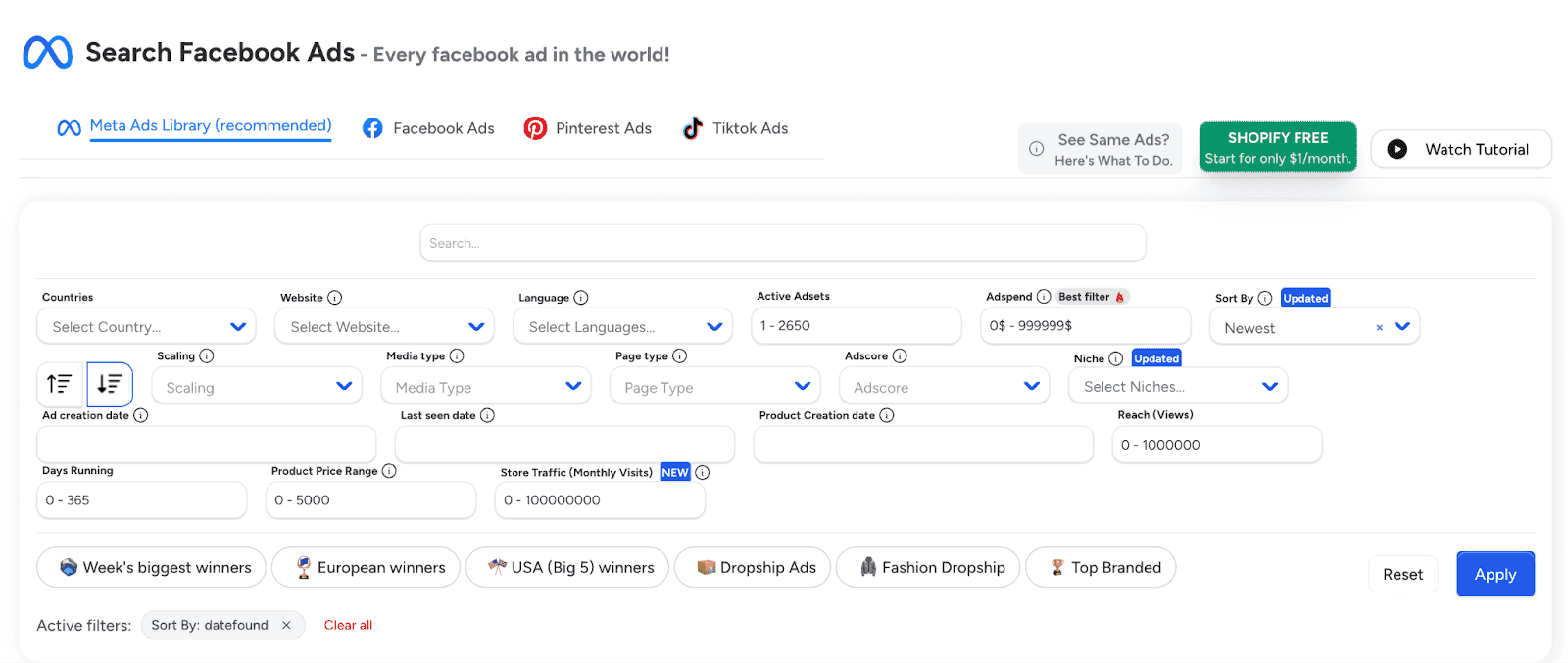Viewport: 1568px width, 663px height.
Task: Click the Store Traffic monthly visits field
Action: [600, 499]
